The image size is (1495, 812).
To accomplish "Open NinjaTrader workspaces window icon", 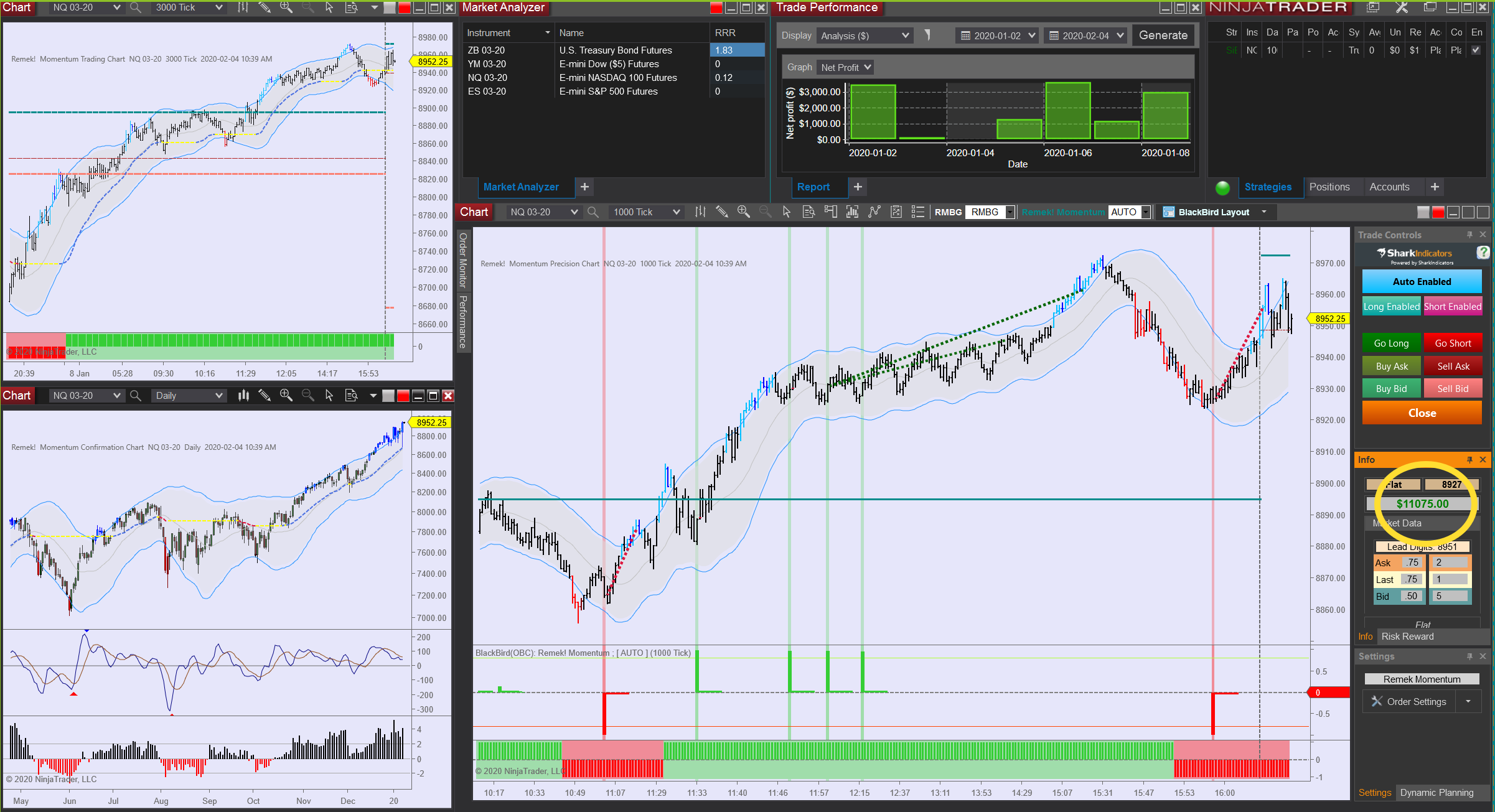I will pos(1430,7).
